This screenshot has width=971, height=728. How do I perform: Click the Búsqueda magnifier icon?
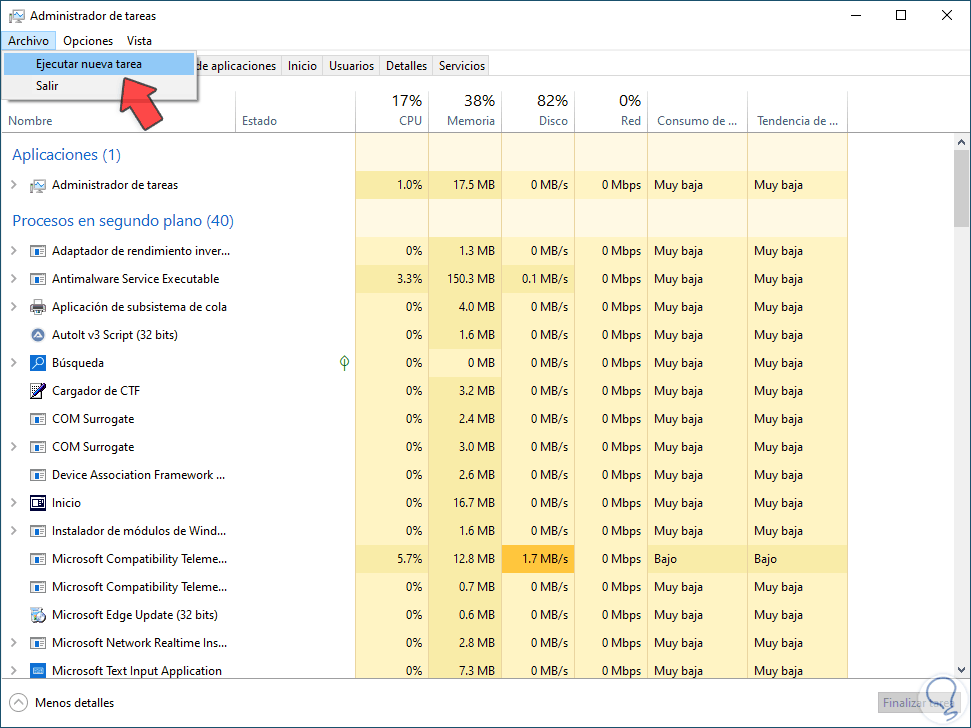[38, 363]
